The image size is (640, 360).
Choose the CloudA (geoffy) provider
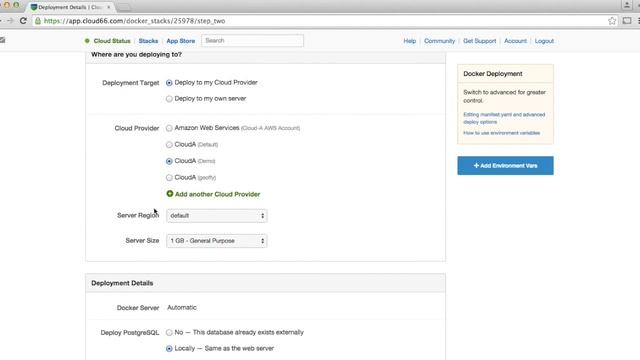(x=169, y=178)
